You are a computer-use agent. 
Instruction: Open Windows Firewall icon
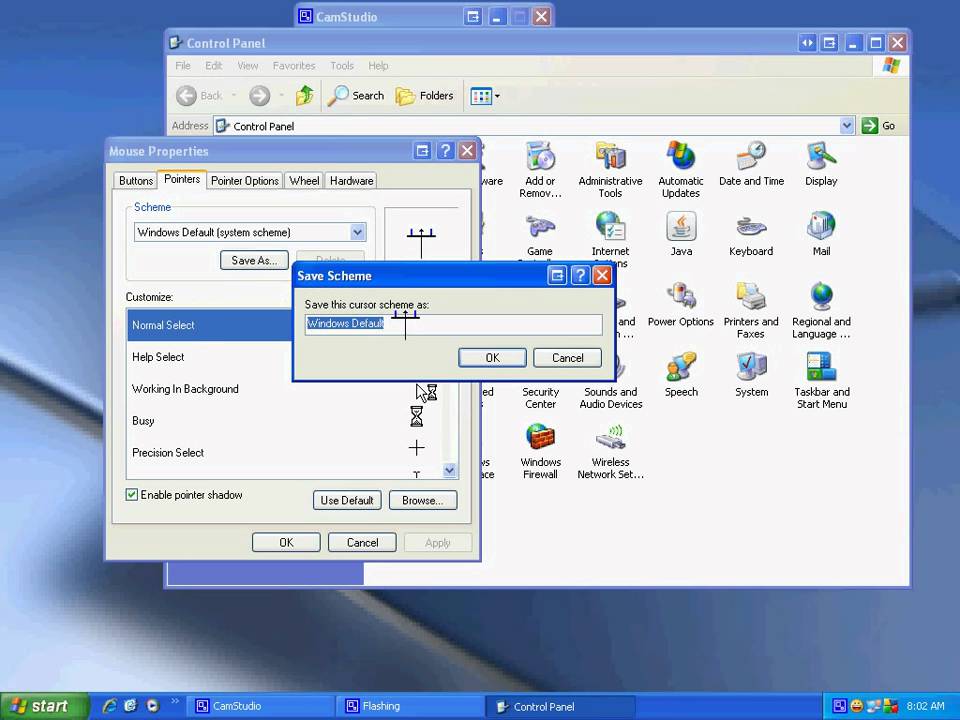tap(540, 451)
